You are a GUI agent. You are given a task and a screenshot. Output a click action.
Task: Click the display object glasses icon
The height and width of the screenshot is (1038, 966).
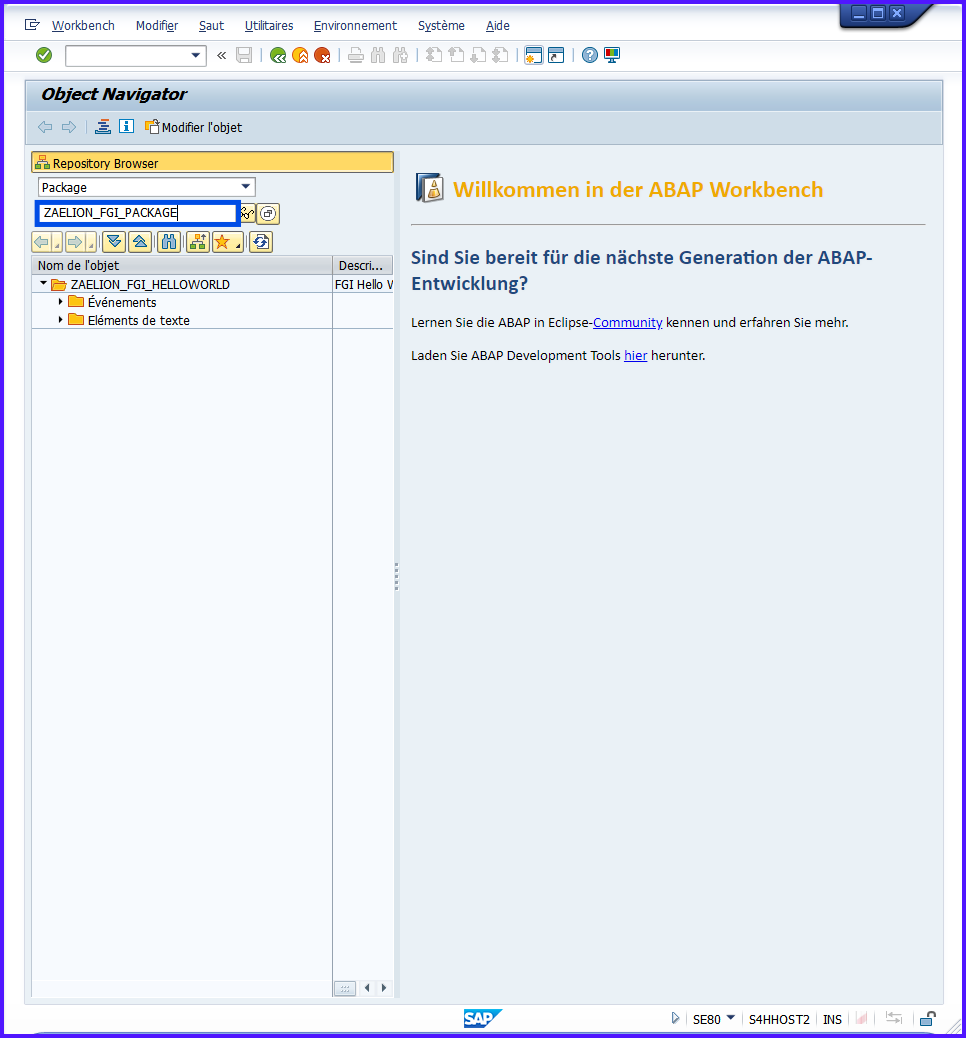tap(246, 213)
